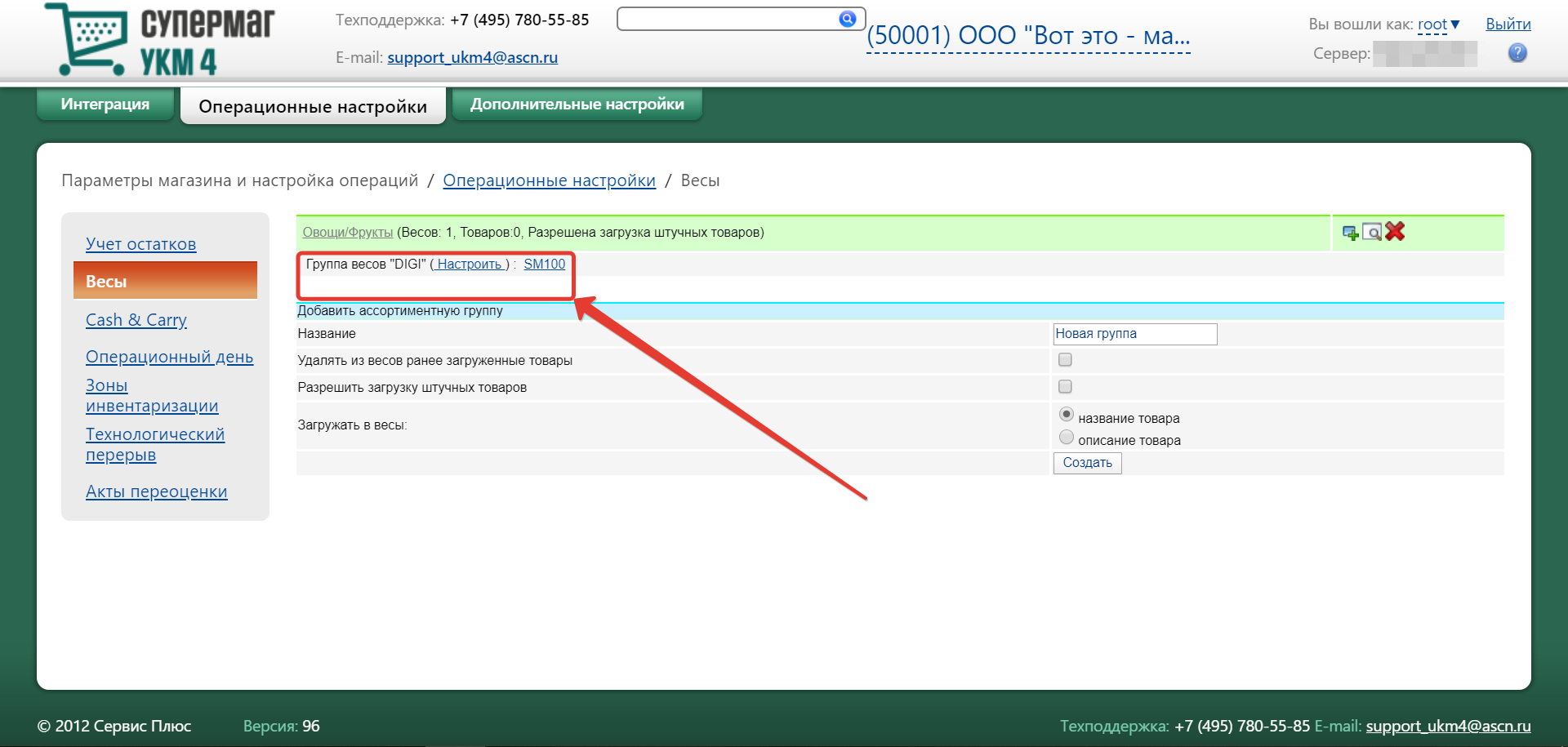Click the footer version number 96

click(311, 726)
